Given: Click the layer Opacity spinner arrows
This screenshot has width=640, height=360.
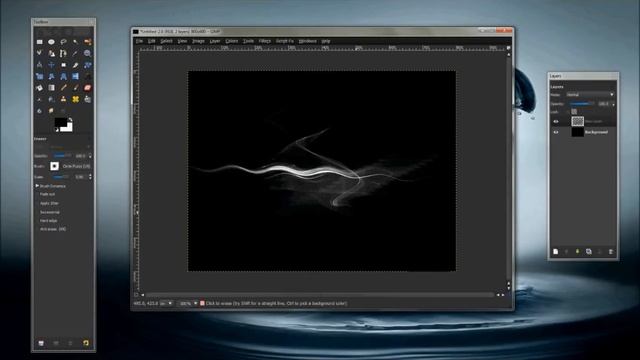Looking at the screenshot, I should 613,104.
